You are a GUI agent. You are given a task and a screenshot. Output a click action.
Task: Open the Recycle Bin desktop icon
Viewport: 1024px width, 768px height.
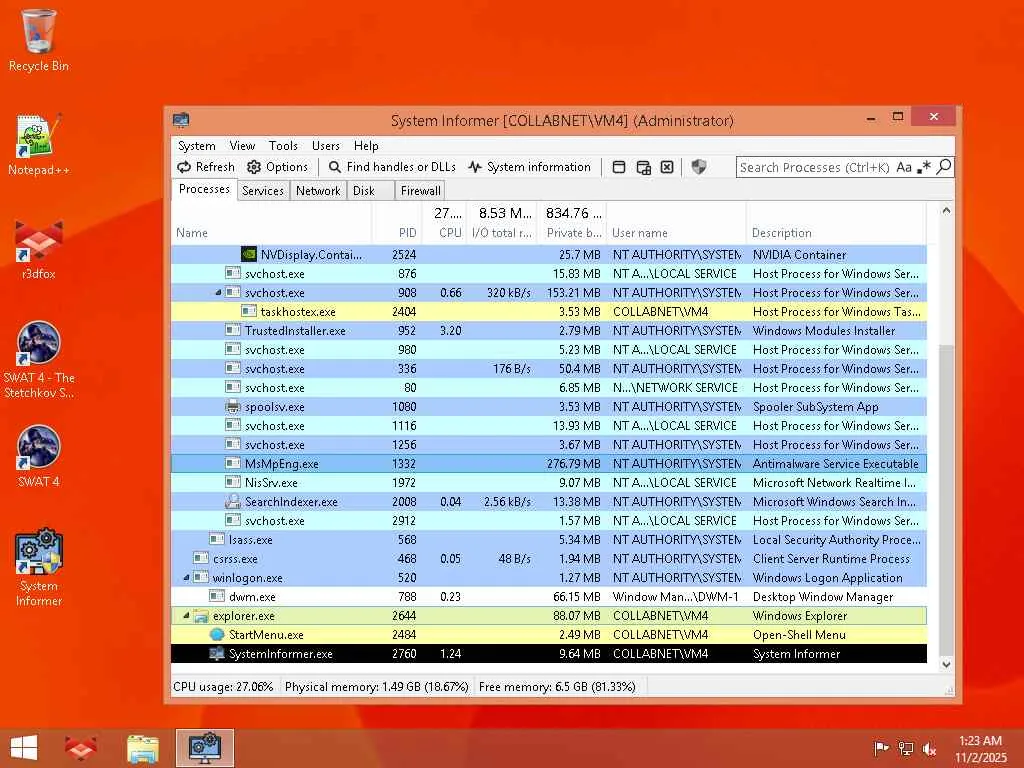pos(39,40)
